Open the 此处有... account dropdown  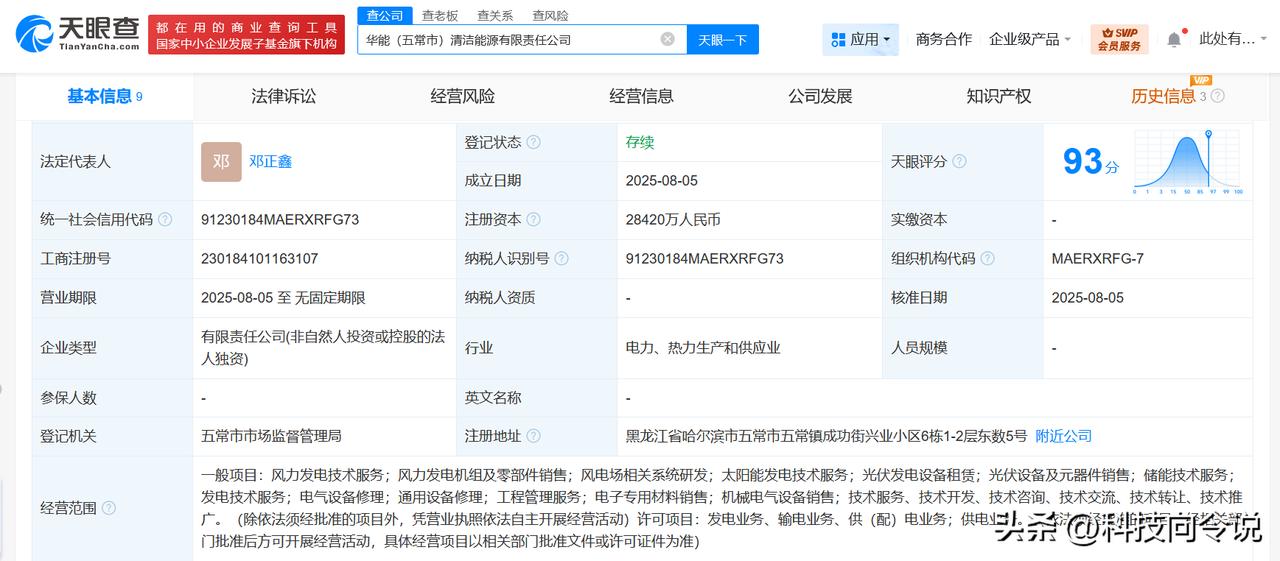click(1233, 39)
